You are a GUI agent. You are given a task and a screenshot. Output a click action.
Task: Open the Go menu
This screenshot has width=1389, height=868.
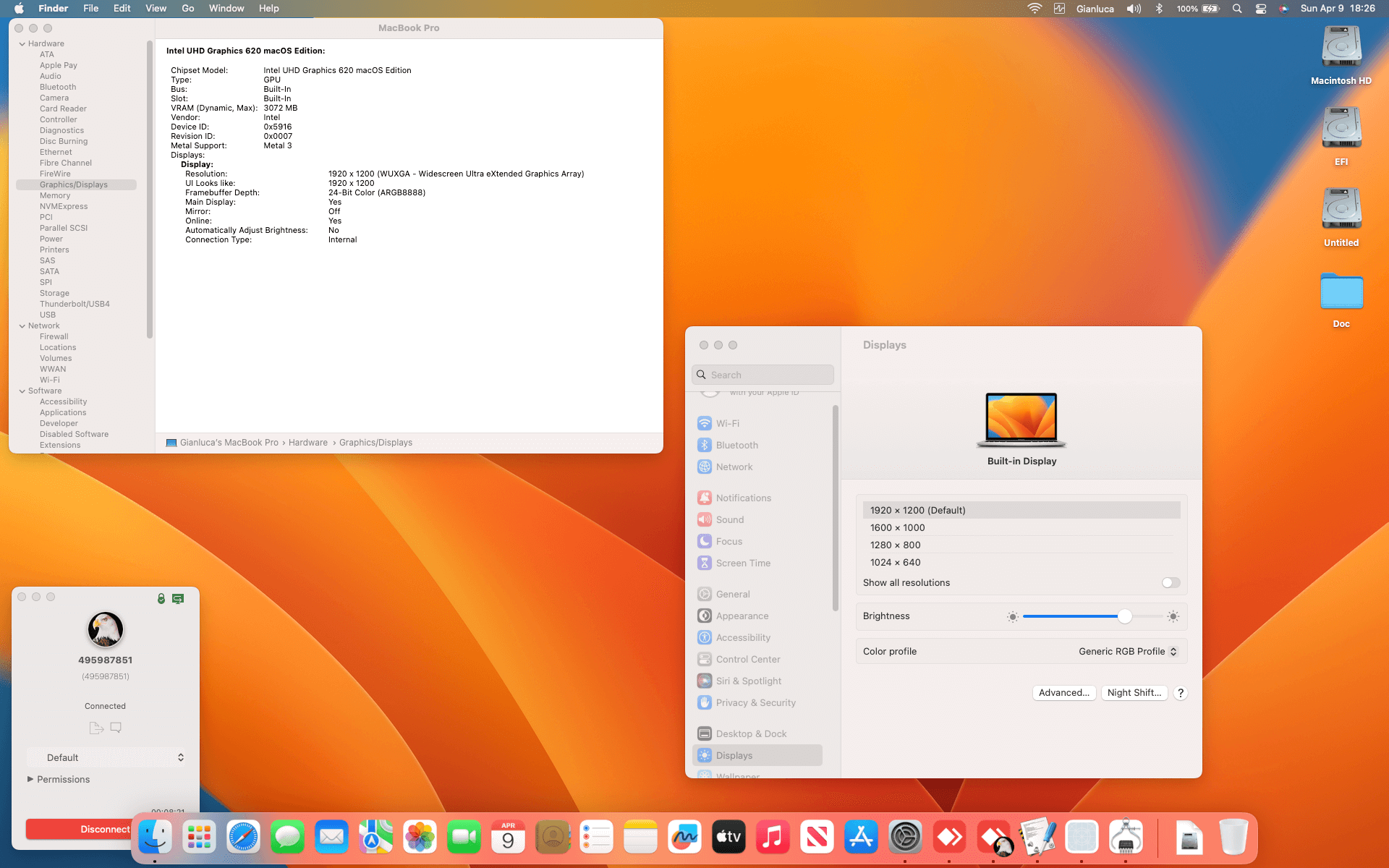[187, 8]
